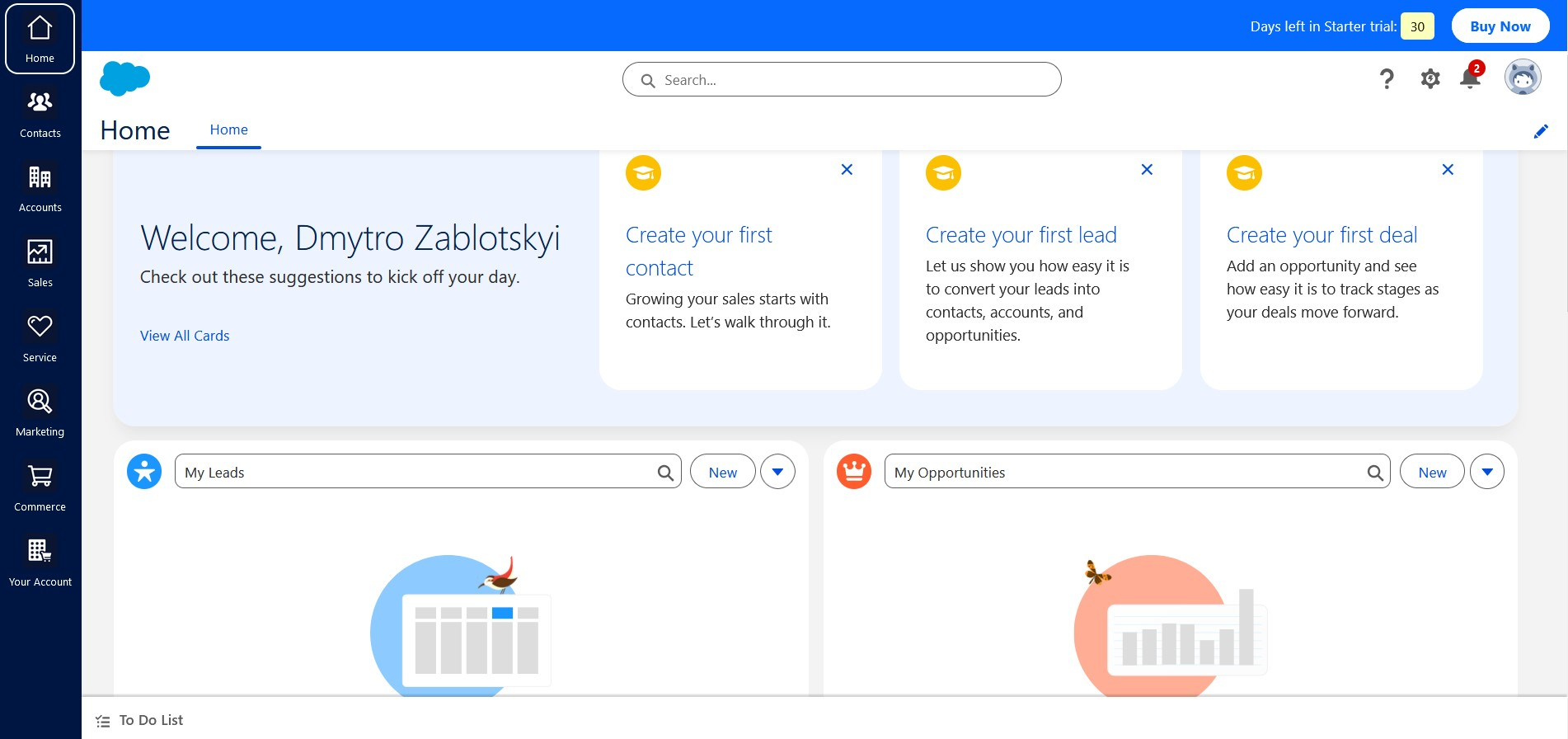
Task: Open Contacts in the sidebar
Action: [x=40, y=114]
